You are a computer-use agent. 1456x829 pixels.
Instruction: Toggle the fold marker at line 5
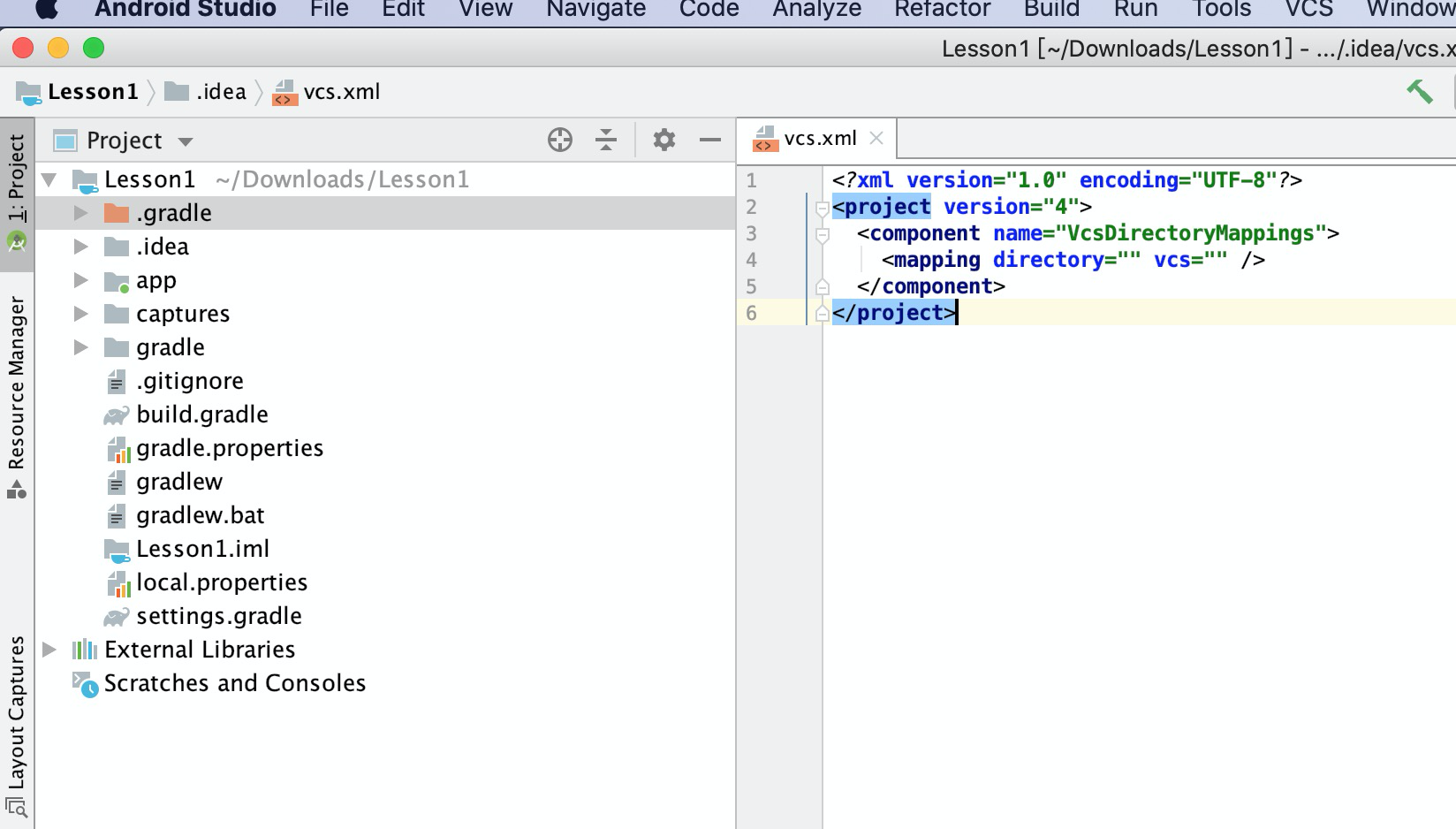coord(822,285)
